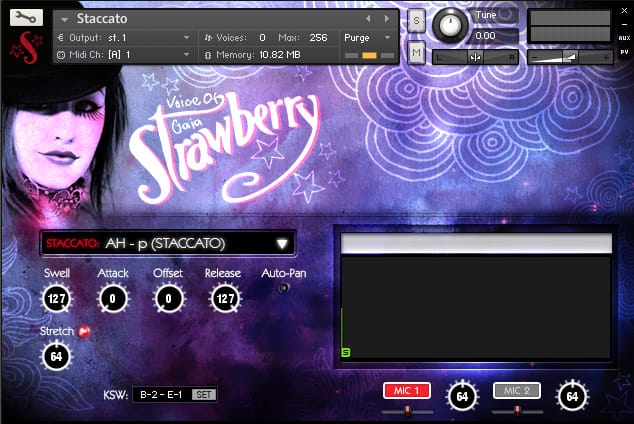Click the KSW SET button
This screenshot has height=424, width=634.
[203, 394]
